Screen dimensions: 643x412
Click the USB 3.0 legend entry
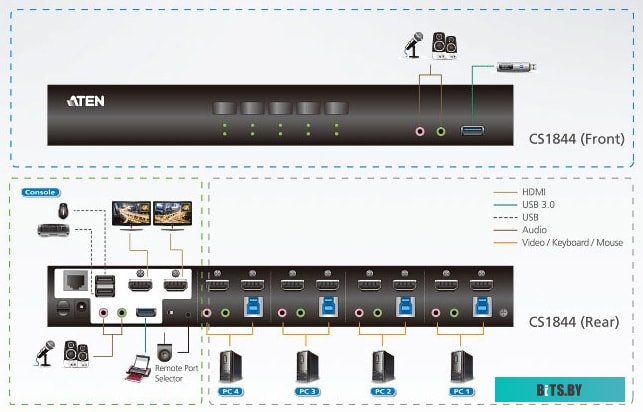click(524, 205)
